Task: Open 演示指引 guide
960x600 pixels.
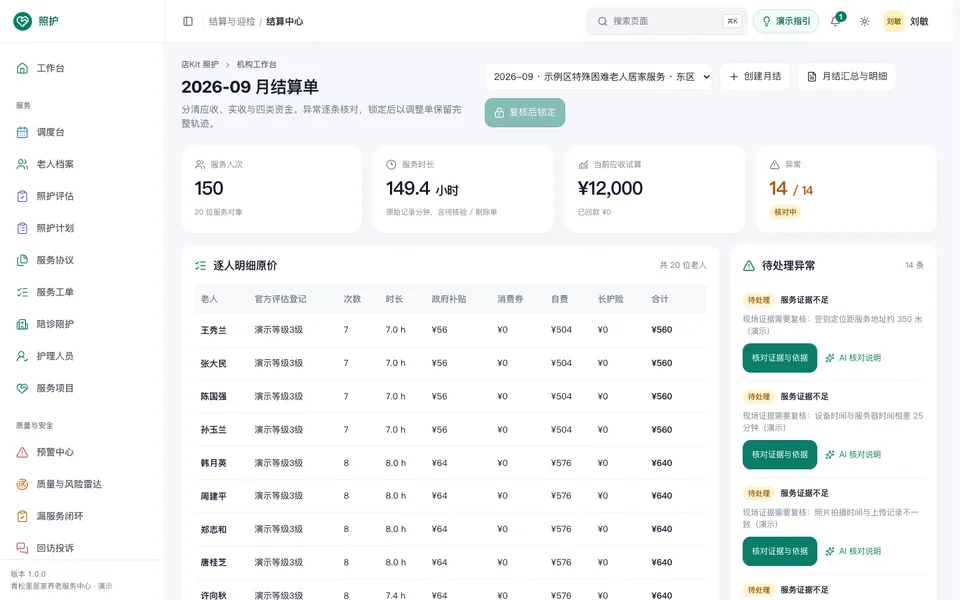Action: tap(786, 21)
